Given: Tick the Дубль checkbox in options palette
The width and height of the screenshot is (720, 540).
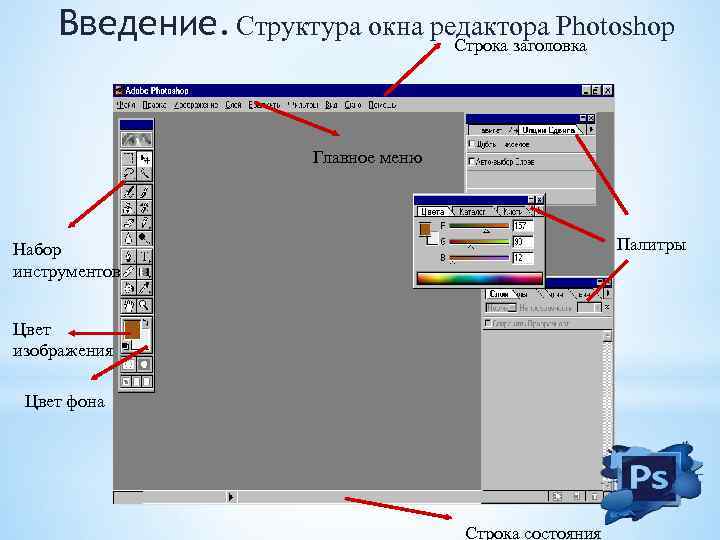Looking at the screenshot, I should (472, 144).
